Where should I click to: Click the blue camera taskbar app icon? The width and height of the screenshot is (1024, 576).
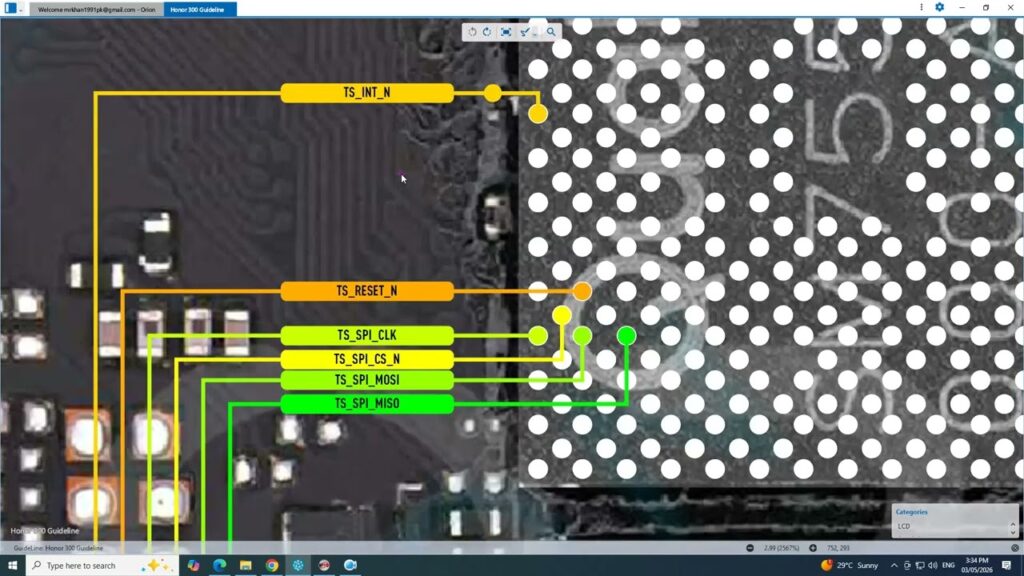(350, 566)
